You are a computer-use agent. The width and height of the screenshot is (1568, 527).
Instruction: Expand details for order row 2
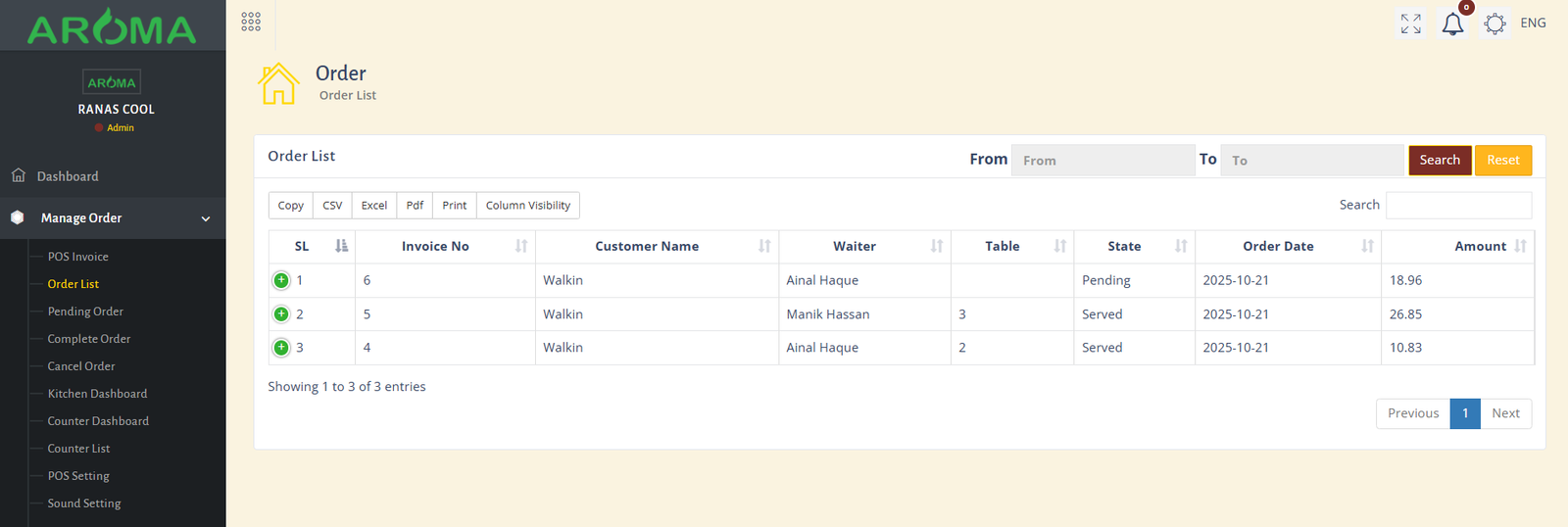click(x=281, y=314)
